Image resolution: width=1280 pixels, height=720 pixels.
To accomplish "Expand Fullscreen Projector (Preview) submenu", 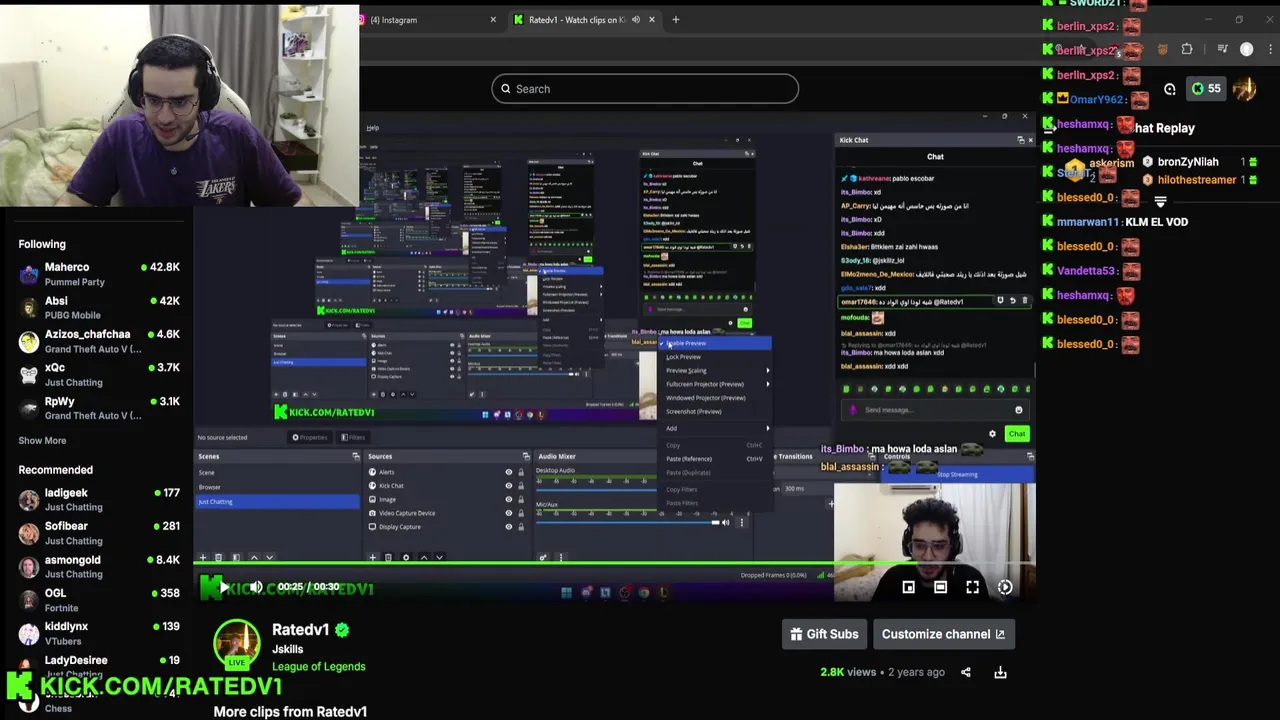I will pos(716,384).
